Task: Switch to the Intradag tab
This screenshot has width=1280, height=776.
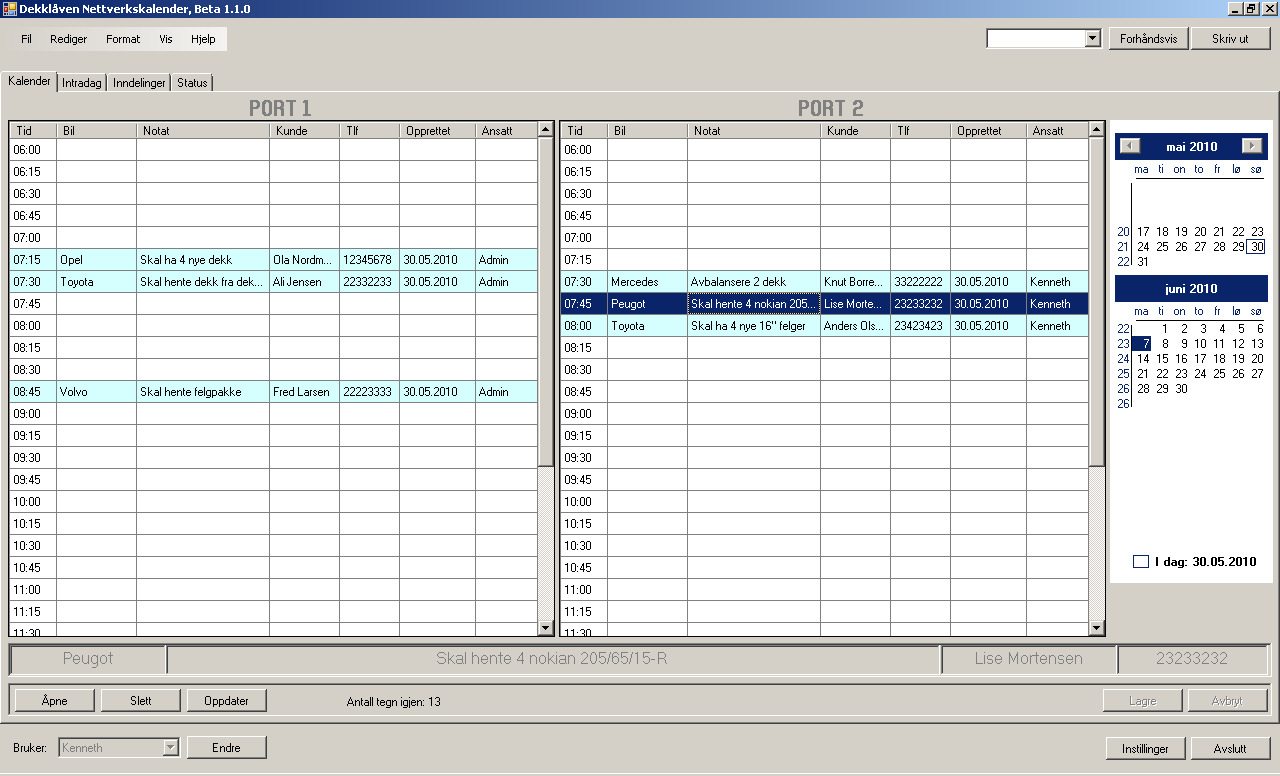Action: point(82,83)
